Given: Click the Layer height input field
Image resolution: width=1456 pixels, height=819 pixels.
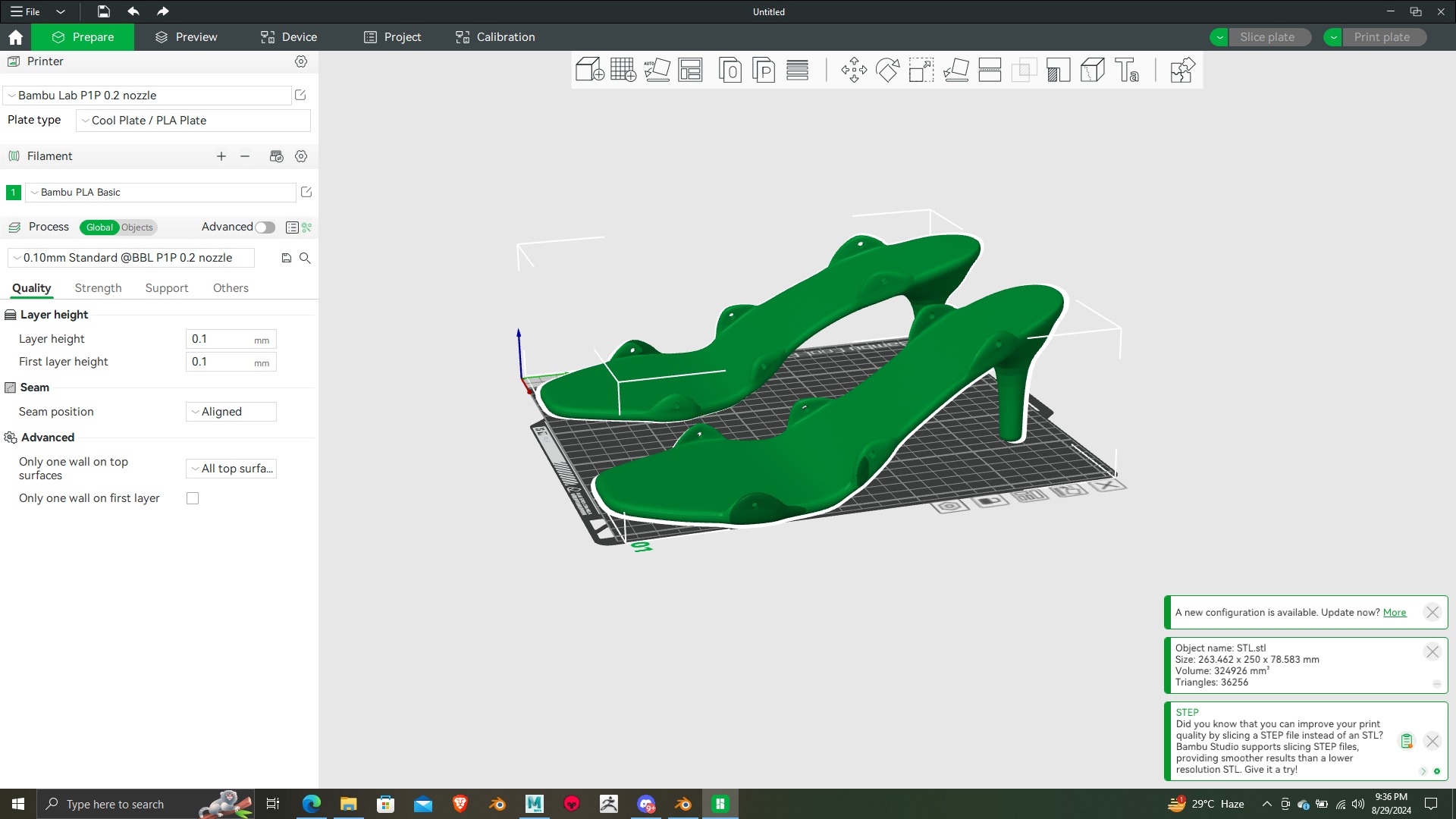Looking at the screenshot, I should click(231, 339).
